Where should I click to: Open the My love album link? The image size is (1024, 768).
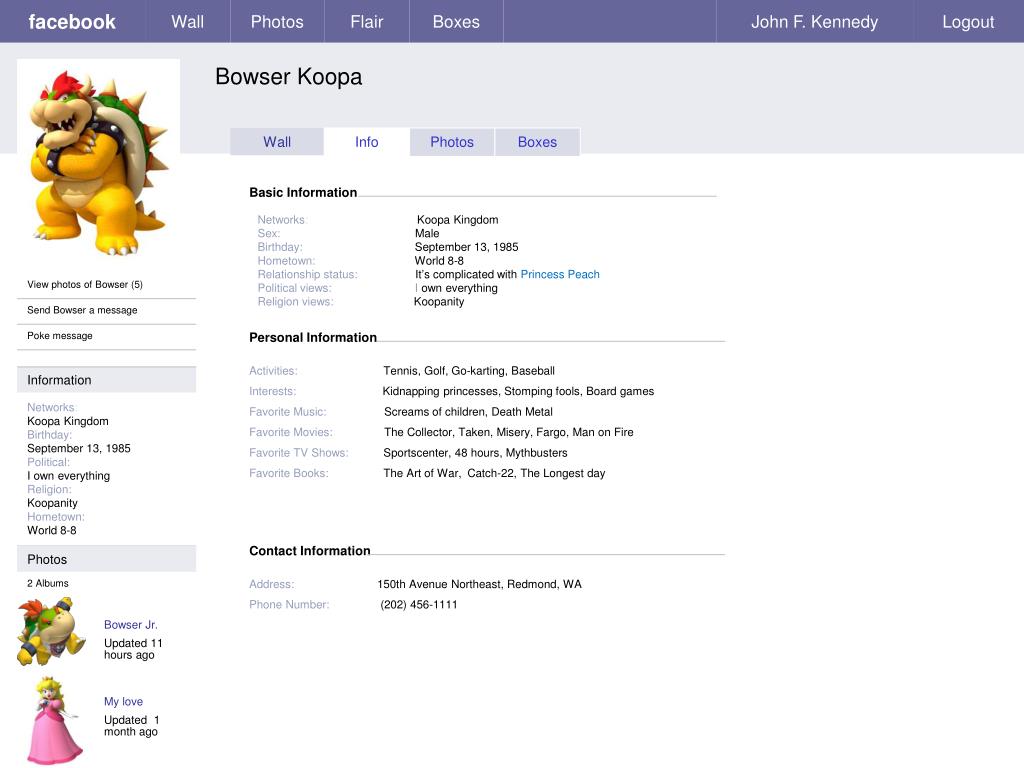coord(123,701)
